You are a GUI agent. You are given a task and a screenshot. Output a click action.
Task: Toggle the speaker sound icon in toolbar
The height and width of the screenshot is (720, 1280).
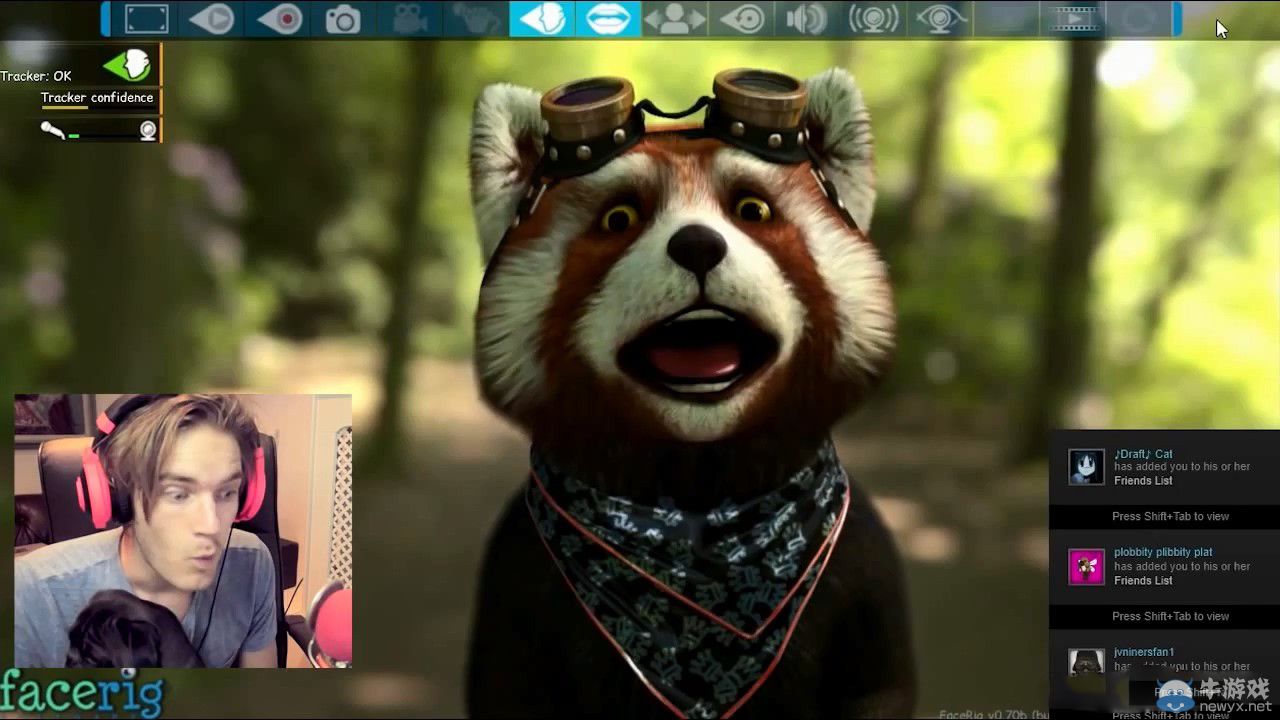[806, 19]
